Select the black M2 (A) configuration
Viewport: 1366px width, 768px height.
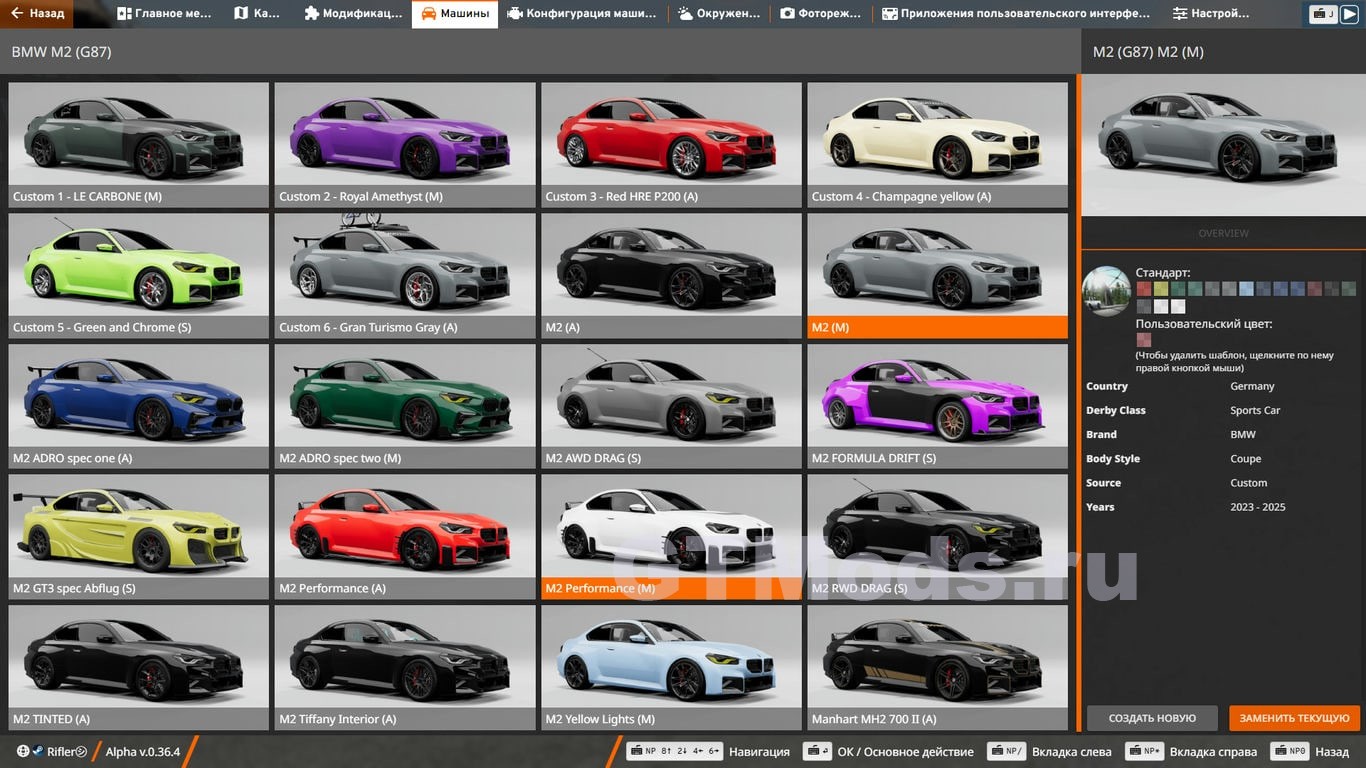(671, 275)
